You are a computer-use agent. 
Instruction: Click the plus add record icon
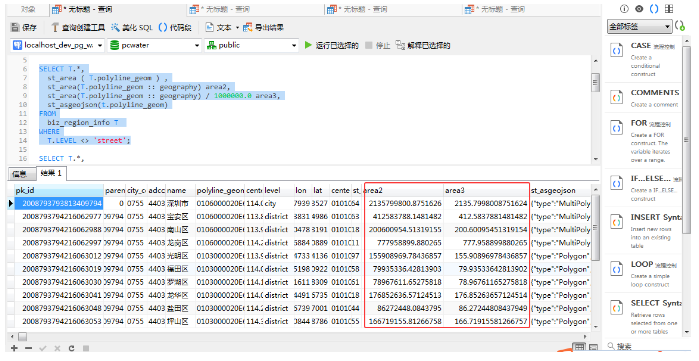click(x=14, y=348)
